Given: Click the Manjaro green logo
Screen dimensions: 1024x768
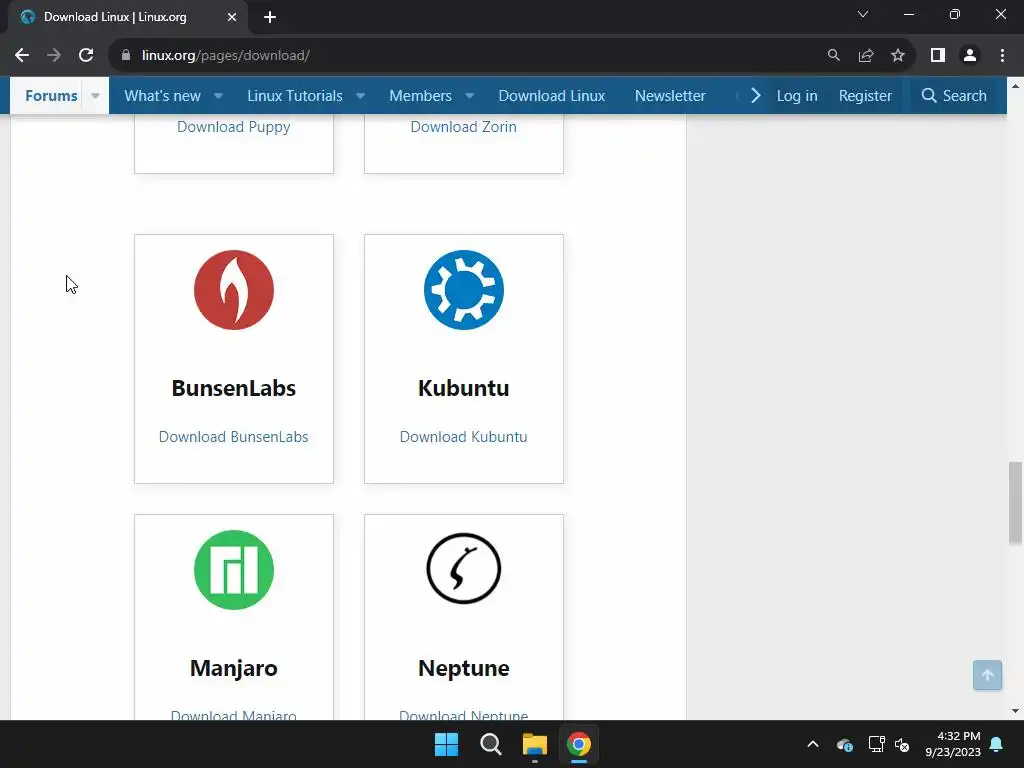Looking at the screenshot, I should 234,569.
